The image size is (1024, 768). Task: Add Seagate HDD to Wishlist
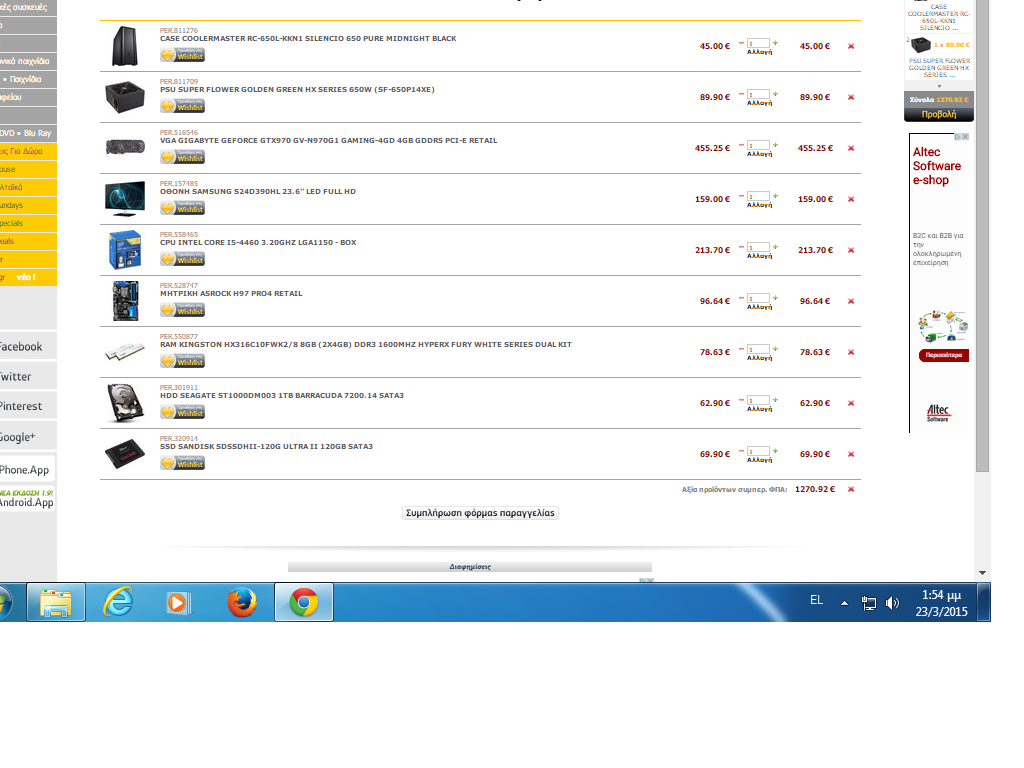click(182, 411)
